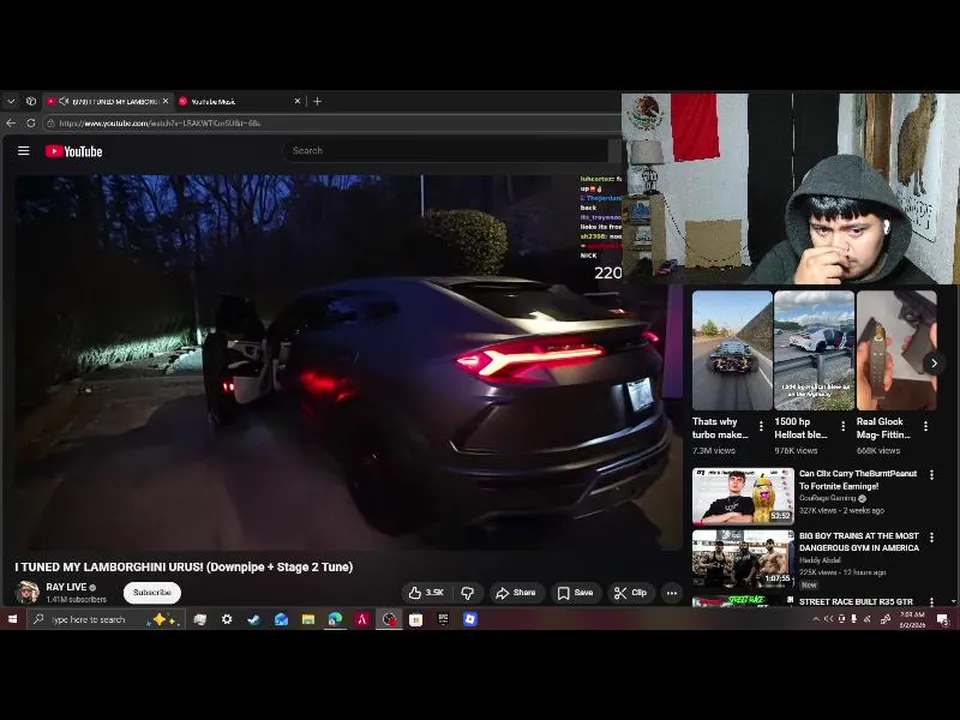The width and height of the screenshot is (960, 720).
Task: Open options menu for 'Can Clix Carry' video
Action: tap(932, 474)
